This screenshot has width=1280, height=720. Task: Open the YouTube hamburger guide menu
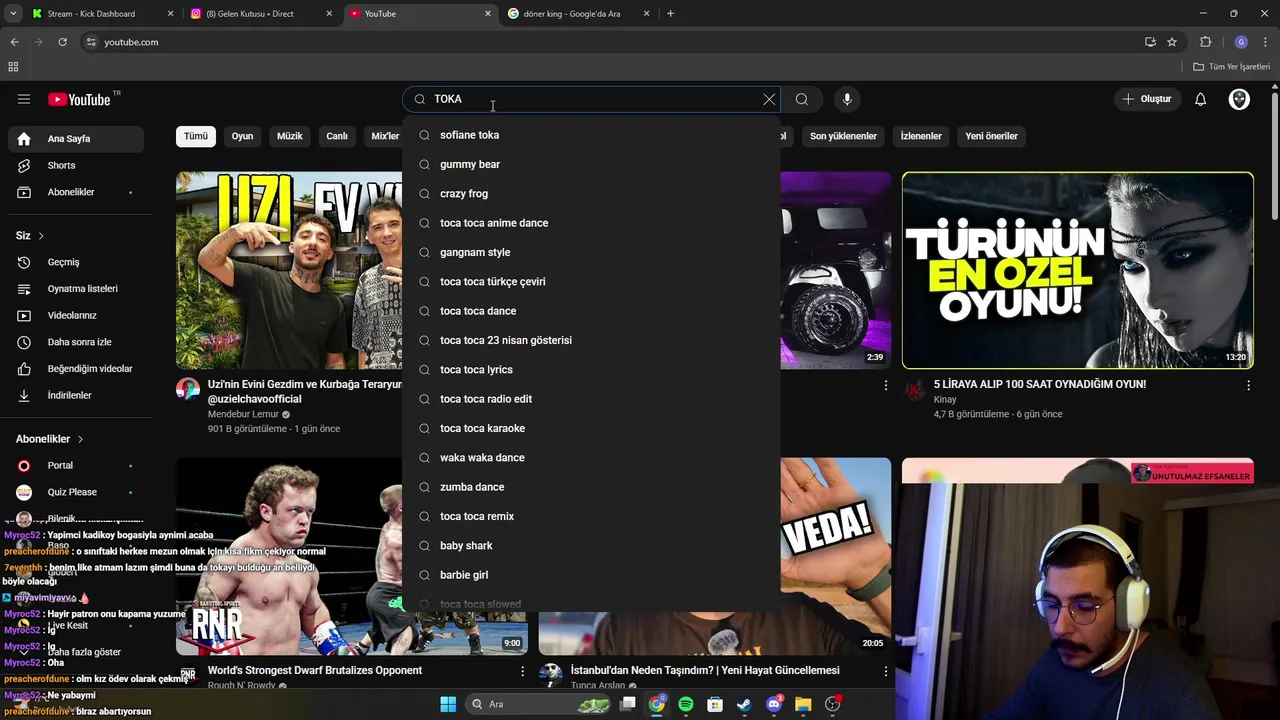click(24, 99)
